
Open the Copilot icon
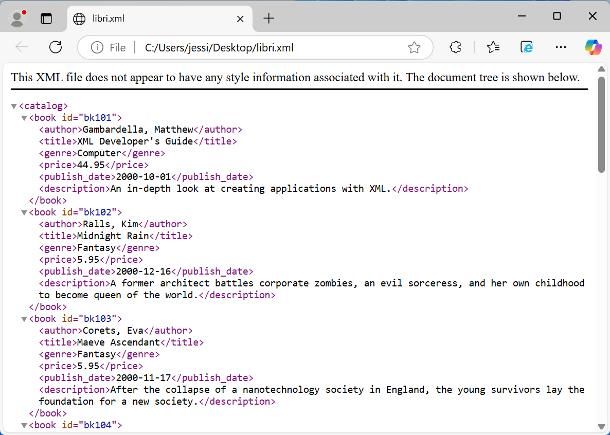click(x=593, y=47)
